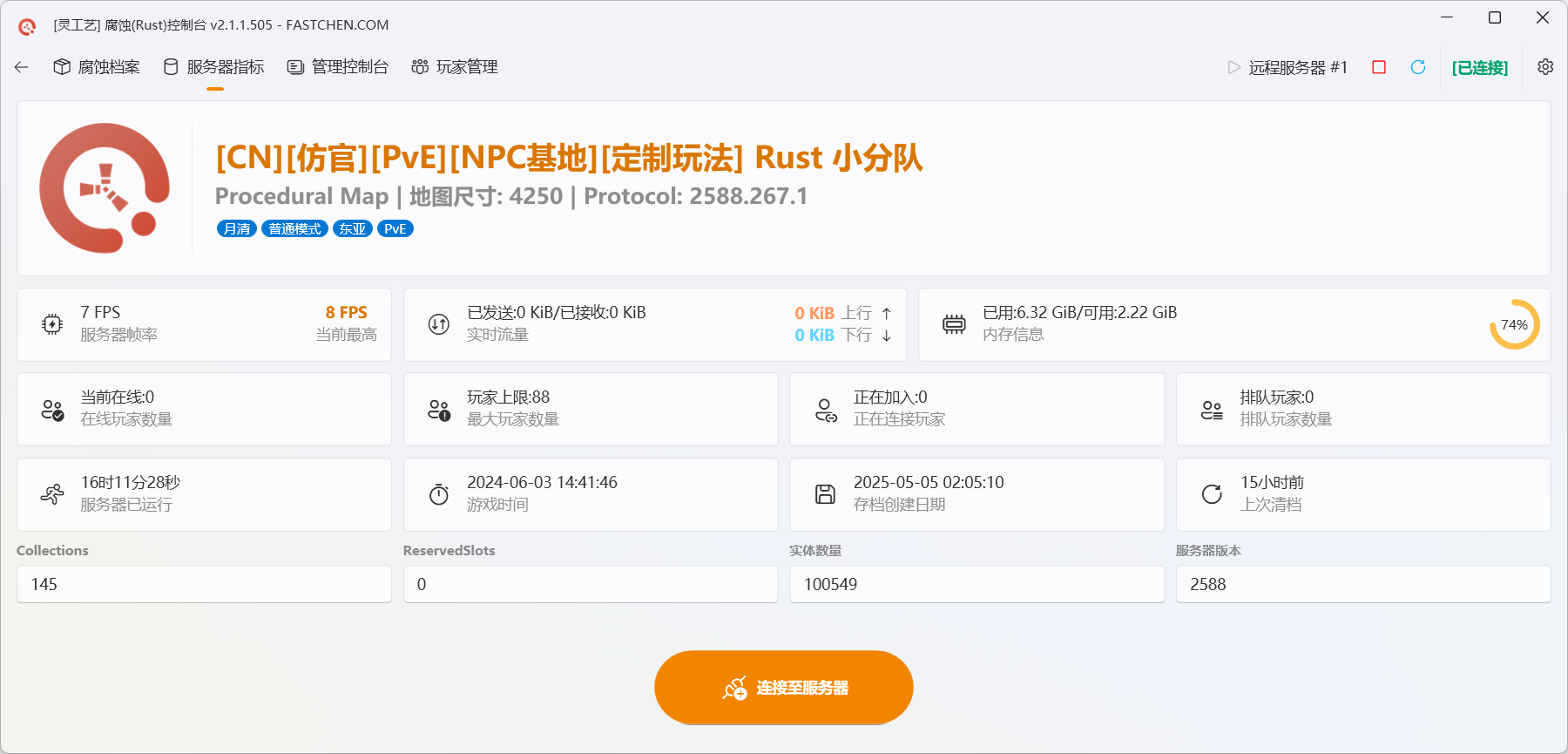This screenshot has width=1568, height=754.
Task: Click the memory info RAM icon
Action: click(954, 324)
